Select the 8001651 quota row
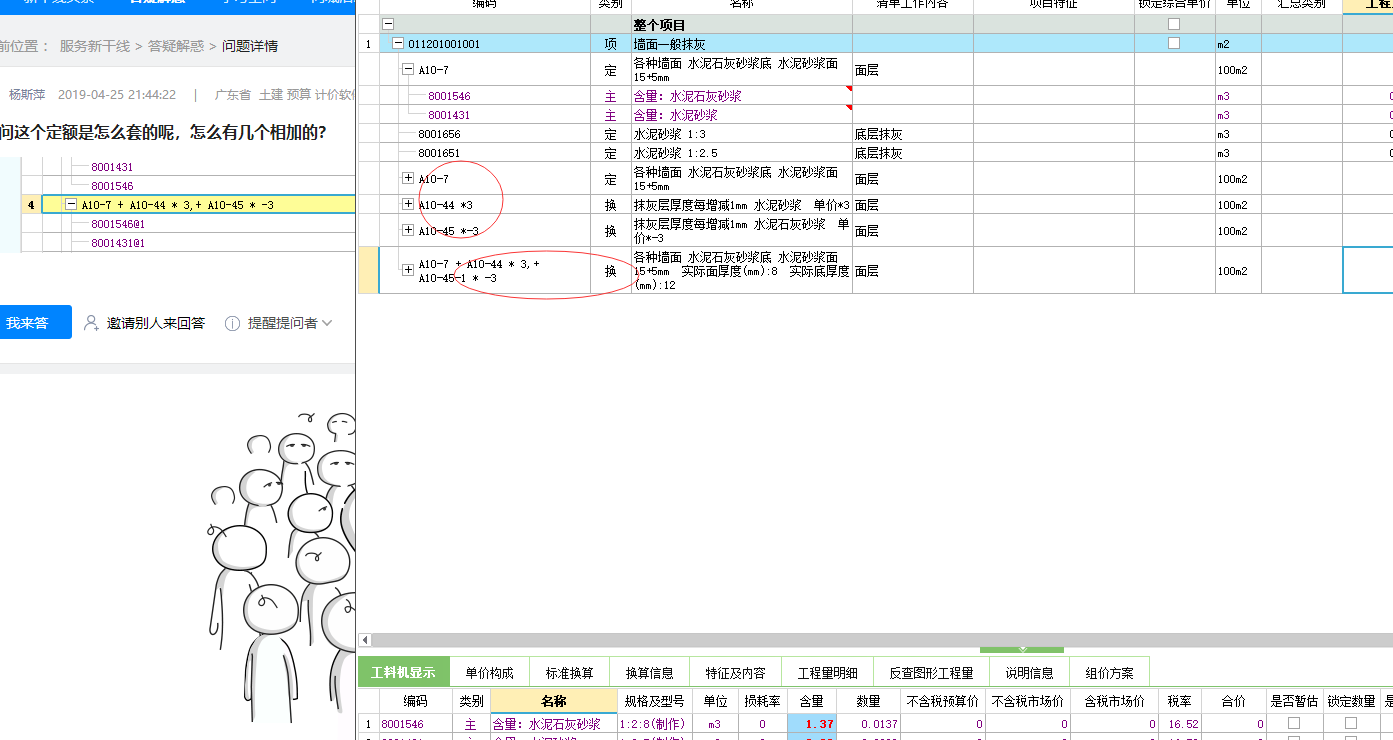The image size is (1393, 740). (439, 153)
